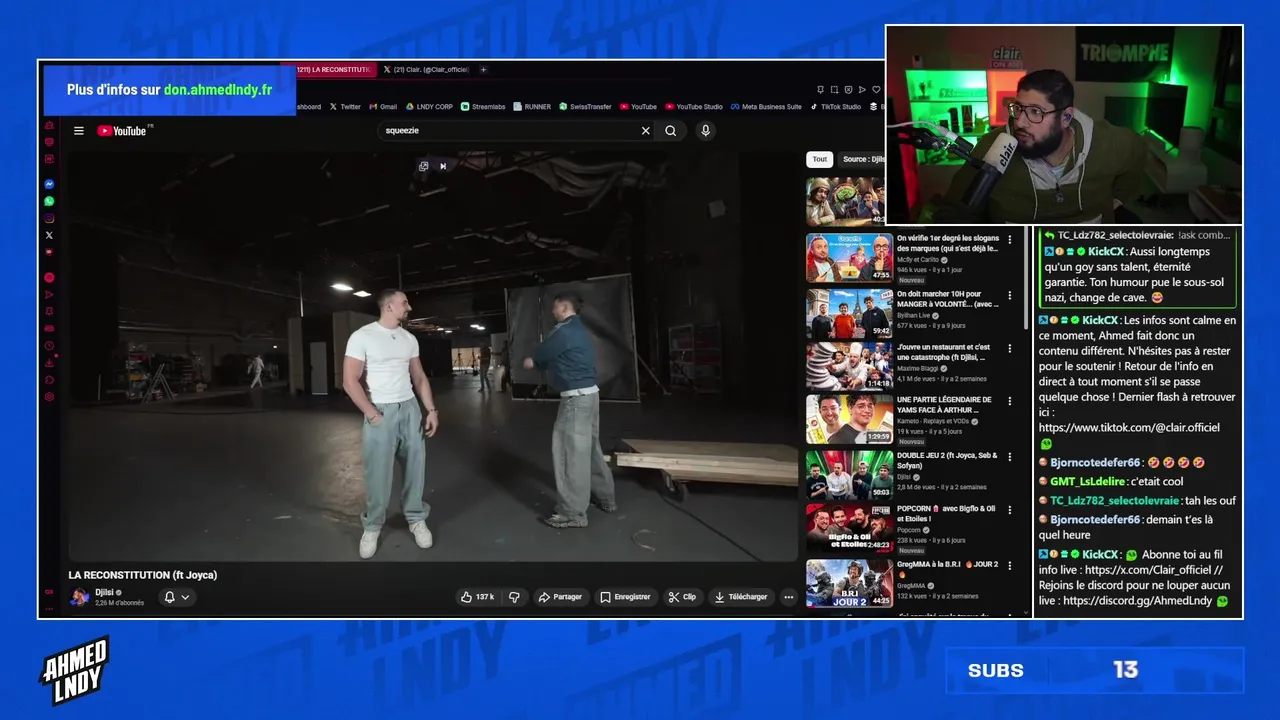The height and width of the screenshot is (720, 1280).
Task: Click Clip button under video
Action: point(683,597)
